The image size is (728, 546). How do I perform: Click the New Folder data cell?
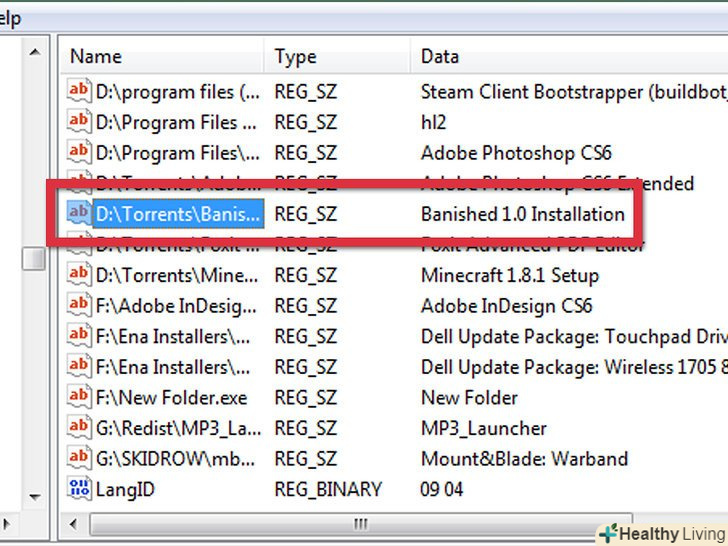[469, 398]
